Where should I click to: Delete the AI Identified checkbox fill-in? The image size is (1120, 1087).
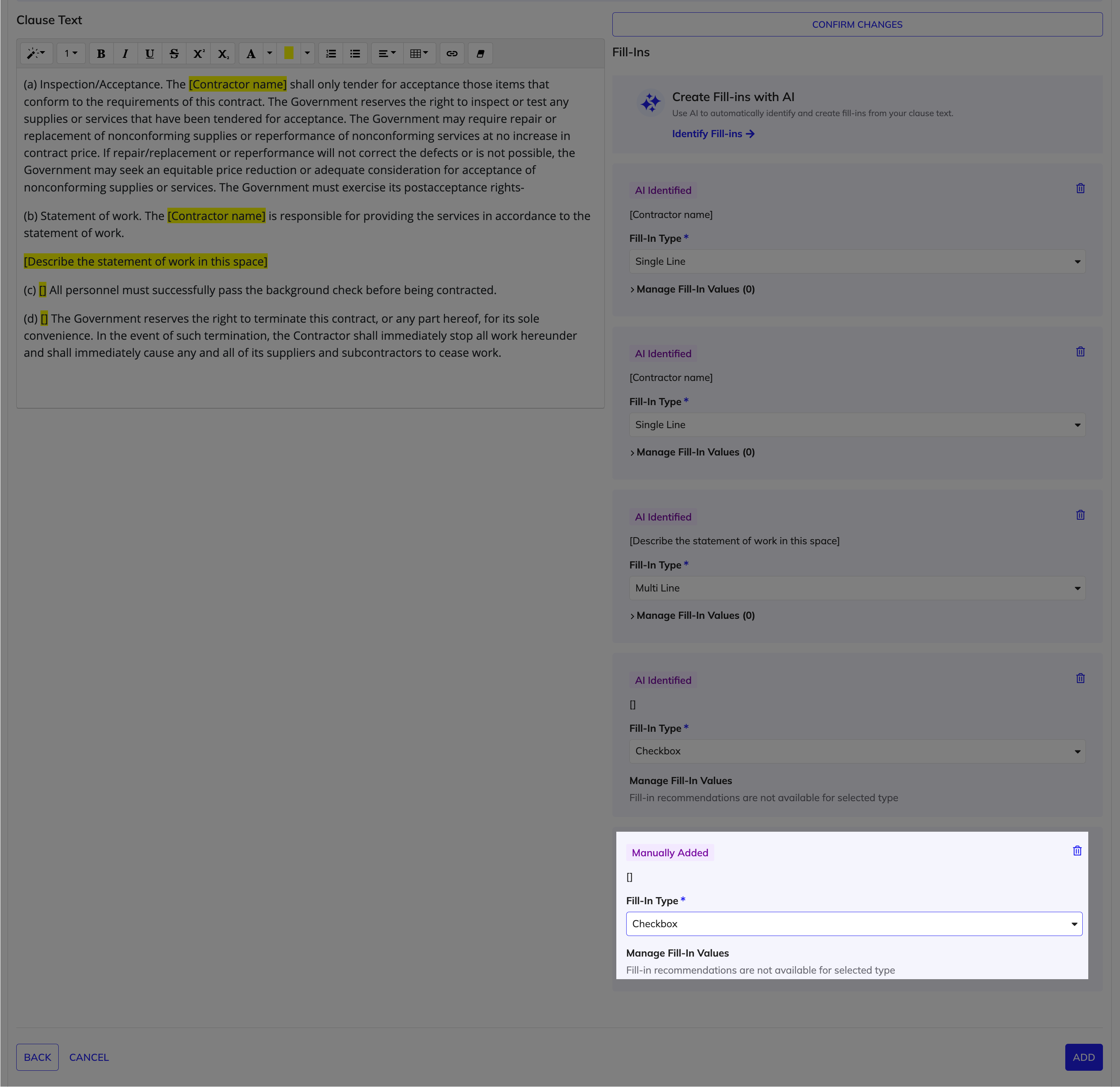1080,679
